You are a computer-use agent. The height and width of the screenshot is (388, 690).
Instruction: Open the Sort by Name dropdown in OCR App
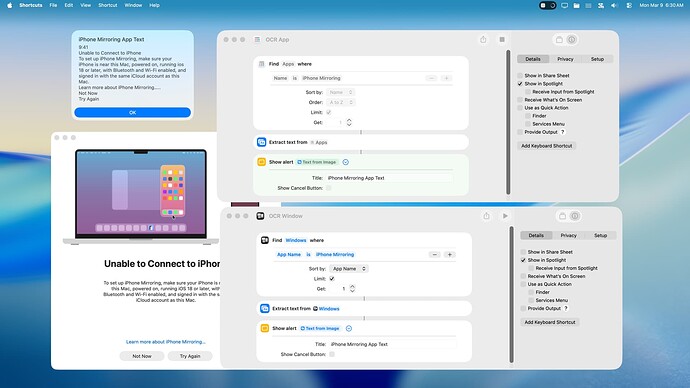pyautogui.click(x=341, y=92)
